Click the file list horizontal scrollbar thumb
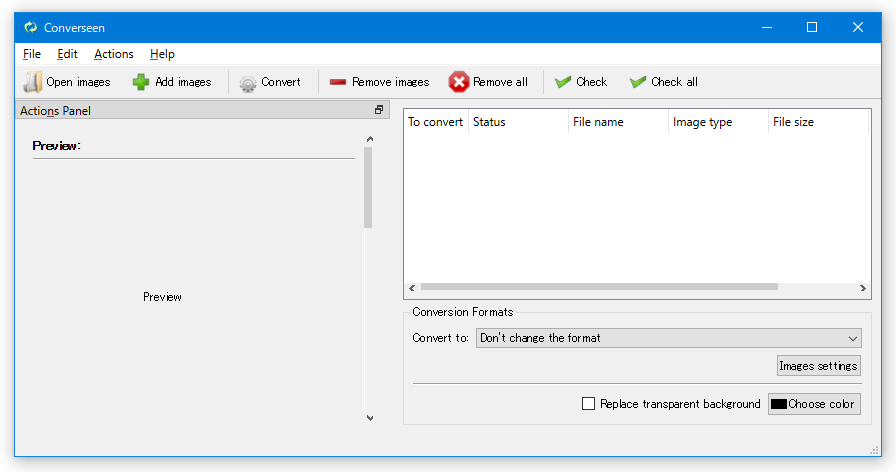 599,287
